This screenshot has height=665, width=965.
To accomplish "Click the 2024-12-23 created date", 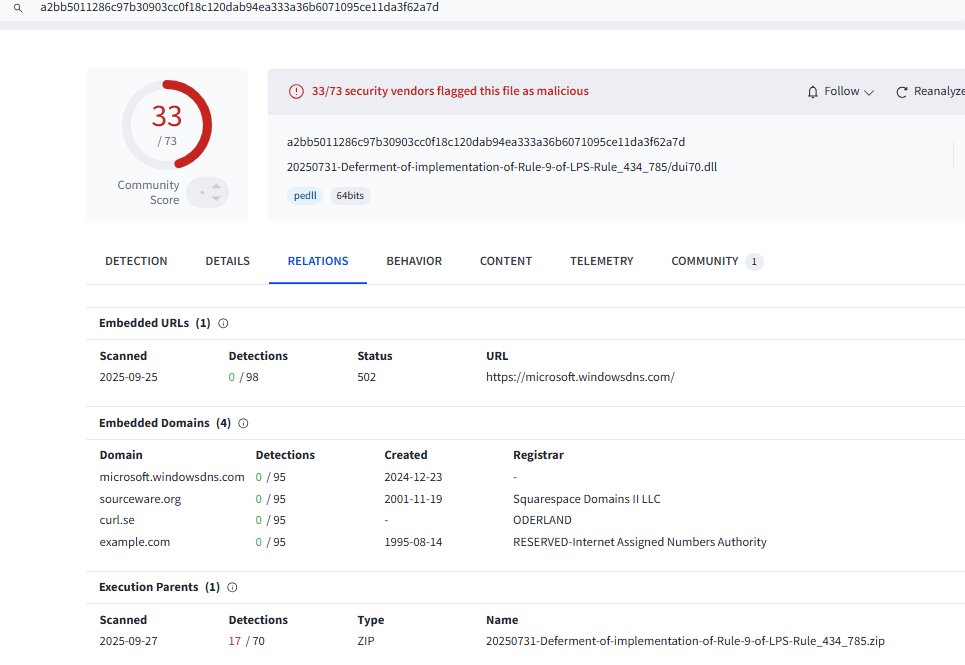I will (x=413, y=477).
